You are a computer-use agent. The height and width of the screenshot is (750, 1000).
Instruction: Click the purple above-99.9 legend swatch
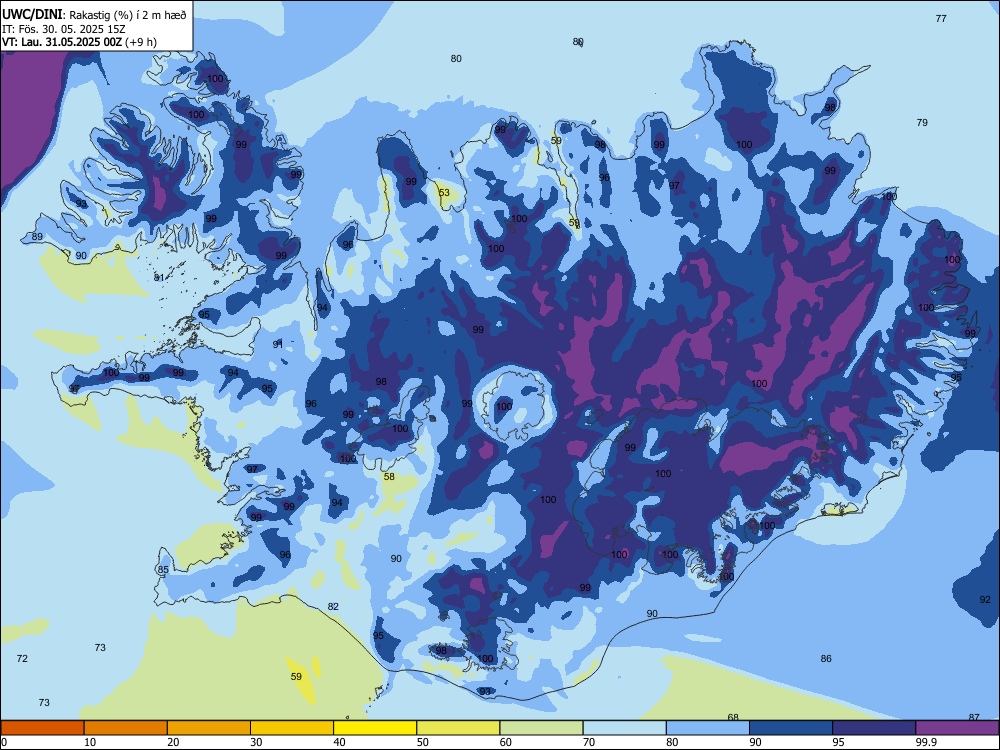click(x=957, y=728)
